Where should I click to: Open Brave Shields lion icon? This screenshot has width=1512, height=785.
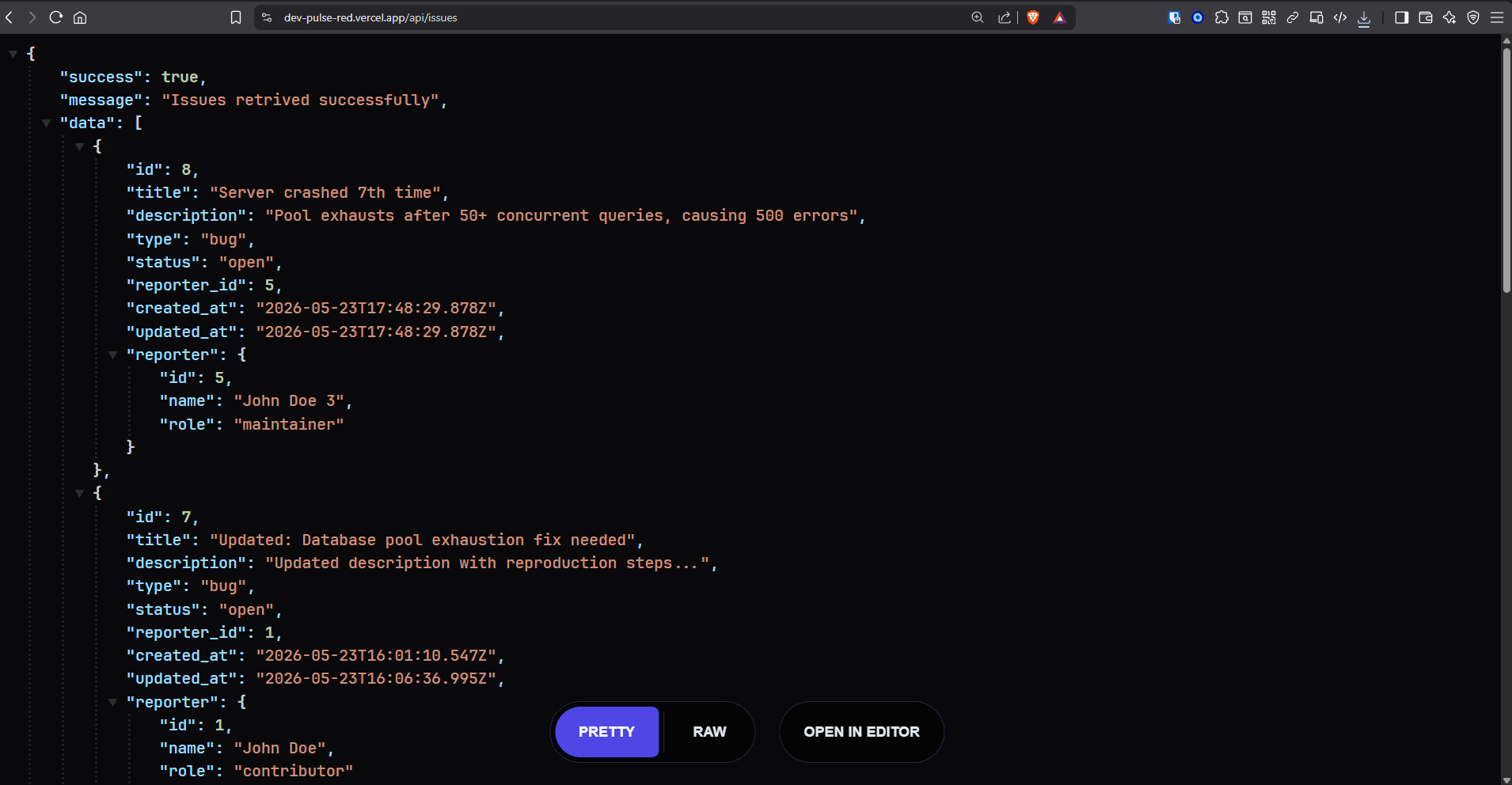[x=1033, y=17]
